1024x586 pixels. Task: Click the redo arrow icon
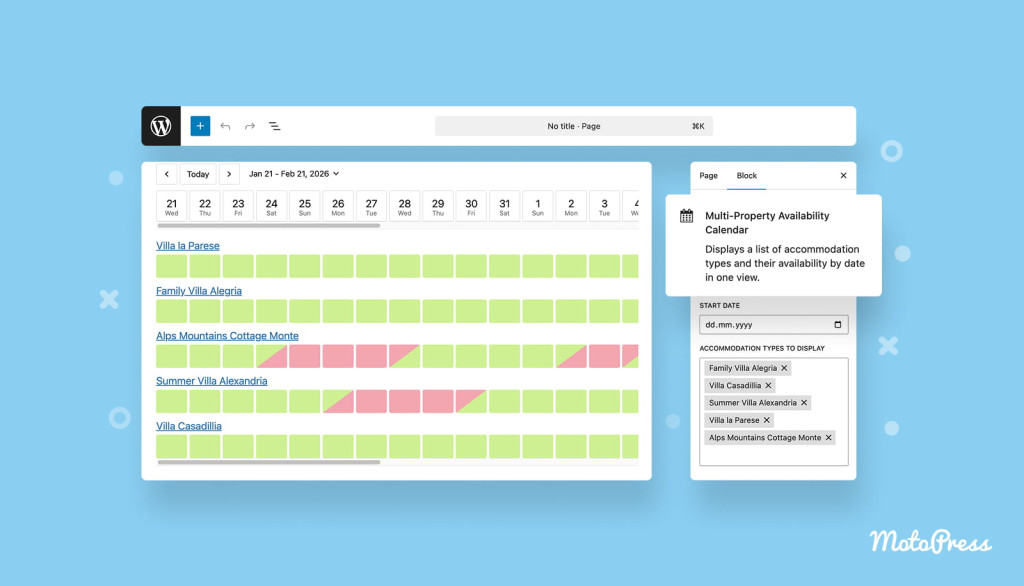[250, 126]
